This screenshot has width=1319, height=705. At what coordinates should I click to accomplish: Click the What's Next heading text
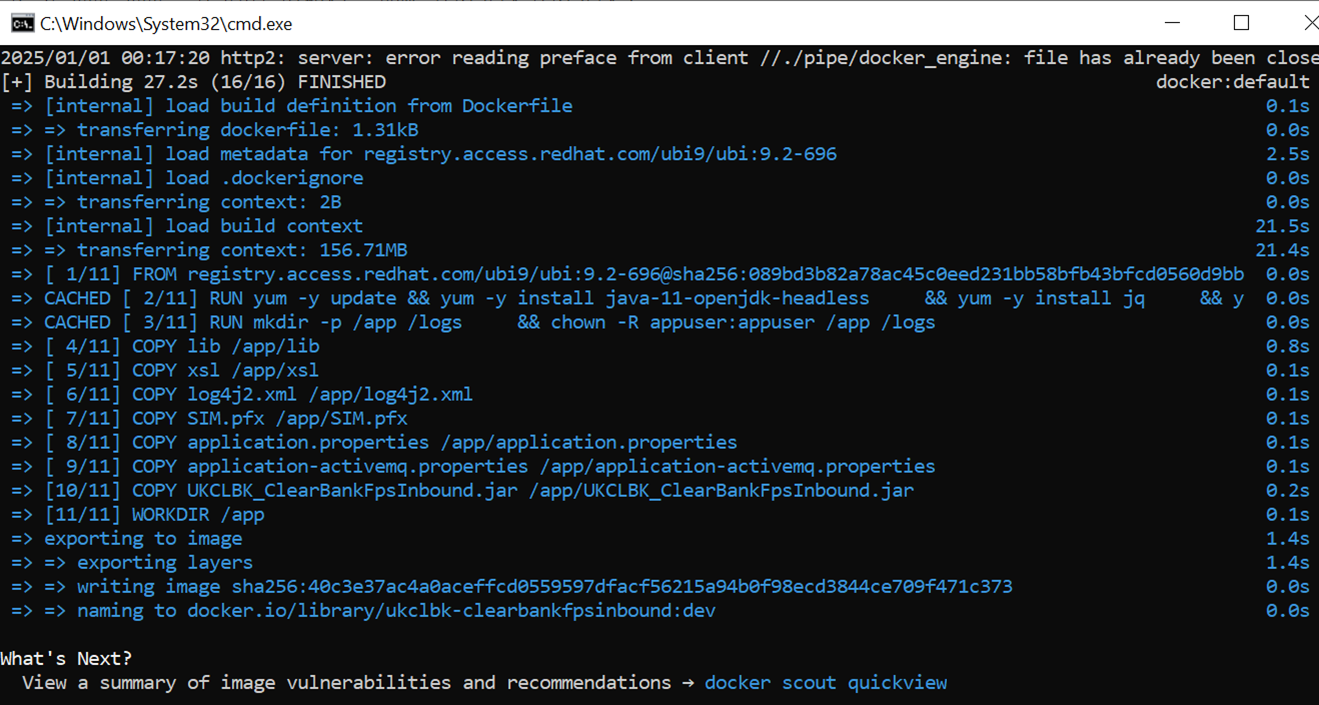67,658
